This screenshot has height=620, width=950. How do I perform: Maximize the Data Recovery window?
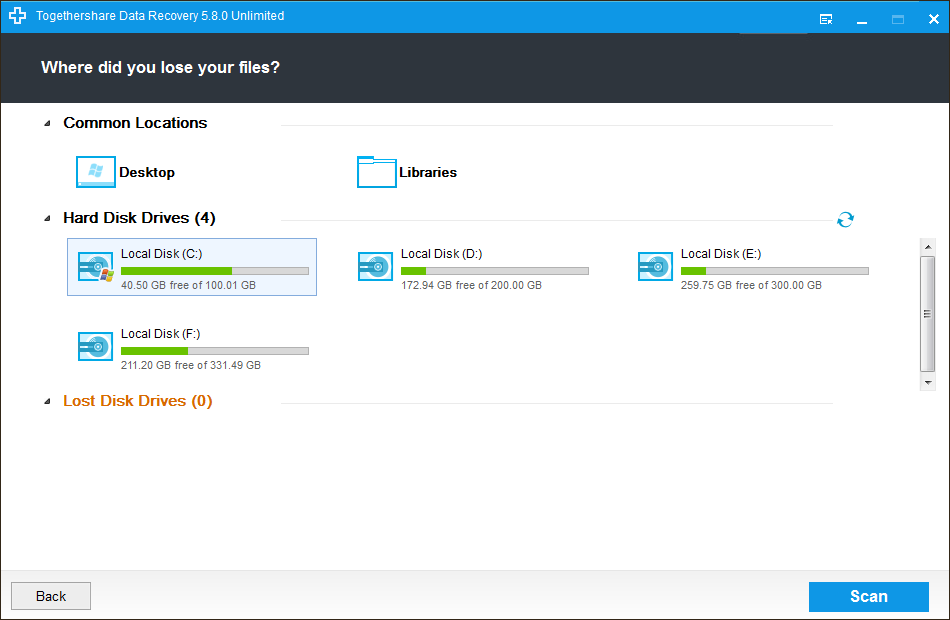[x=898, y=19]
